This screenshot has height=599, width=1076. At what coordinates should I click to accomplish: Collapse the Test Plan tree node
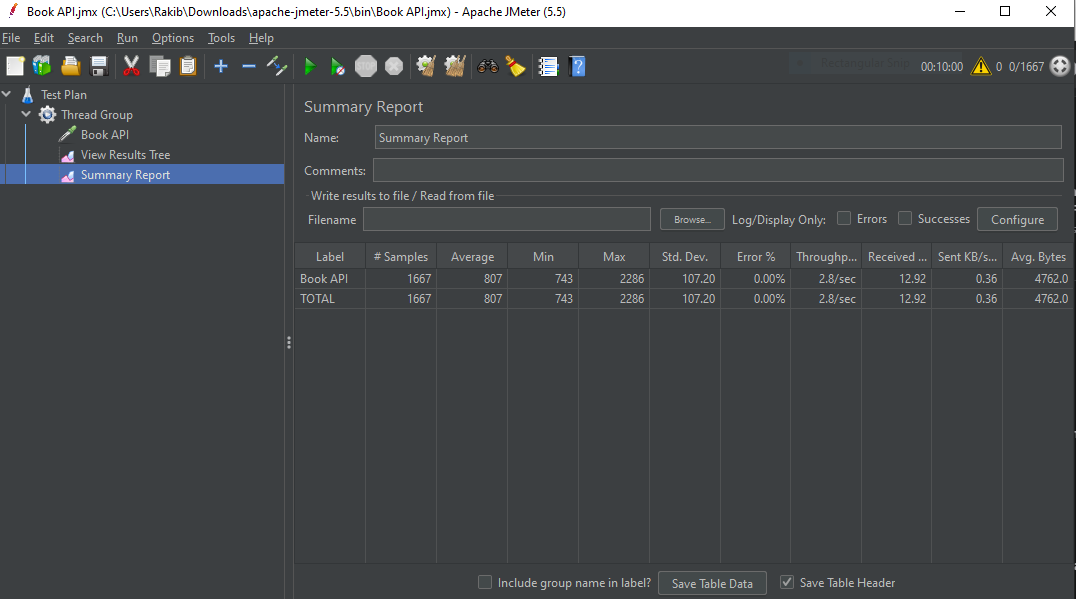coord(7,94)
